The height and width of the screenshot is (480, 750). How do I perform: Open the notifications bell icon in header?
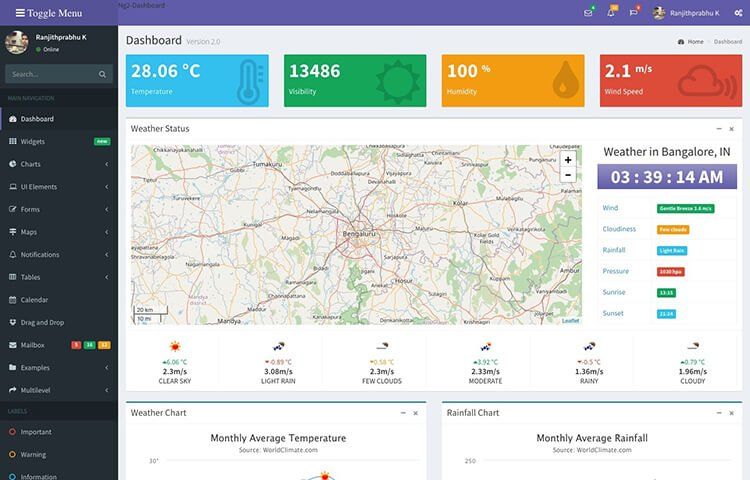(x=611, y=13)
